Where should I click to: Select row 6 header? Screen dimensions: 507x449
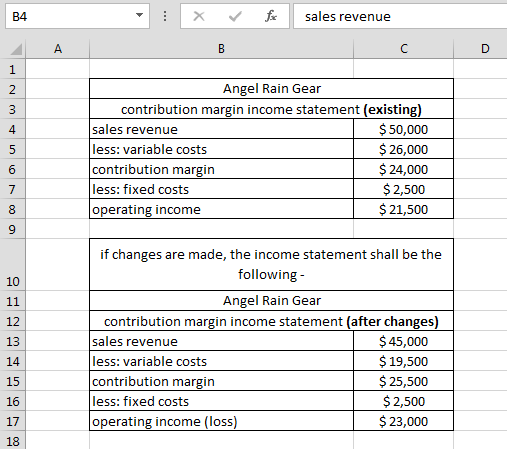(x=12, y=169)
